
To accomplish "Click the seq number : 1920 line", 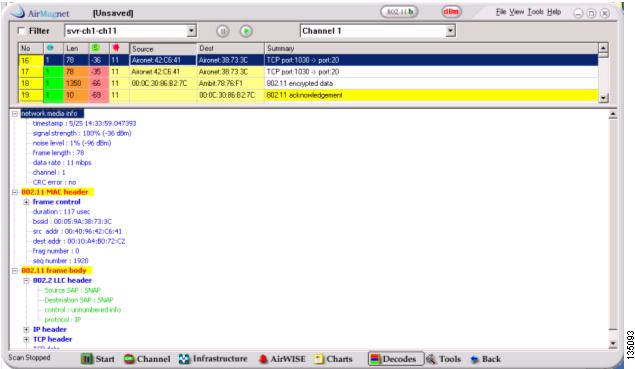I will pyautogui.click(x=60, y=261).
